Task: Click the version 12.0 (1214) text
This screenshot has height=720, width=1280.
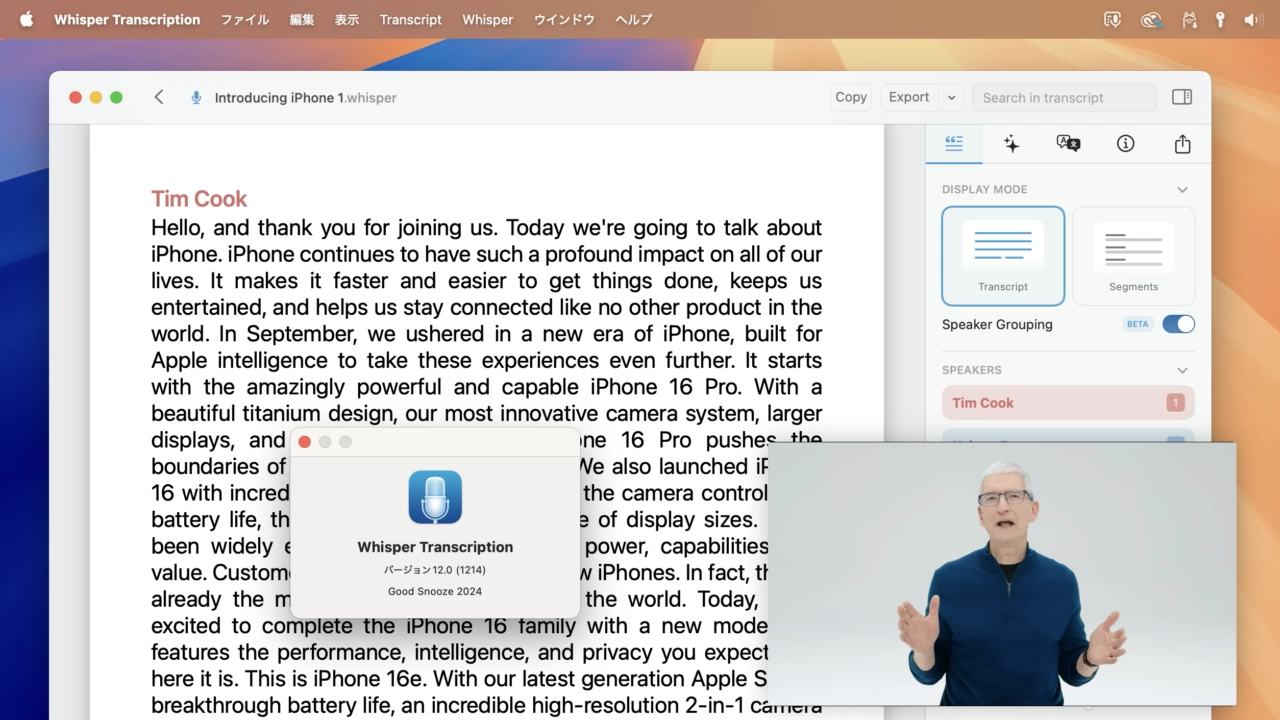Action: 435,570
